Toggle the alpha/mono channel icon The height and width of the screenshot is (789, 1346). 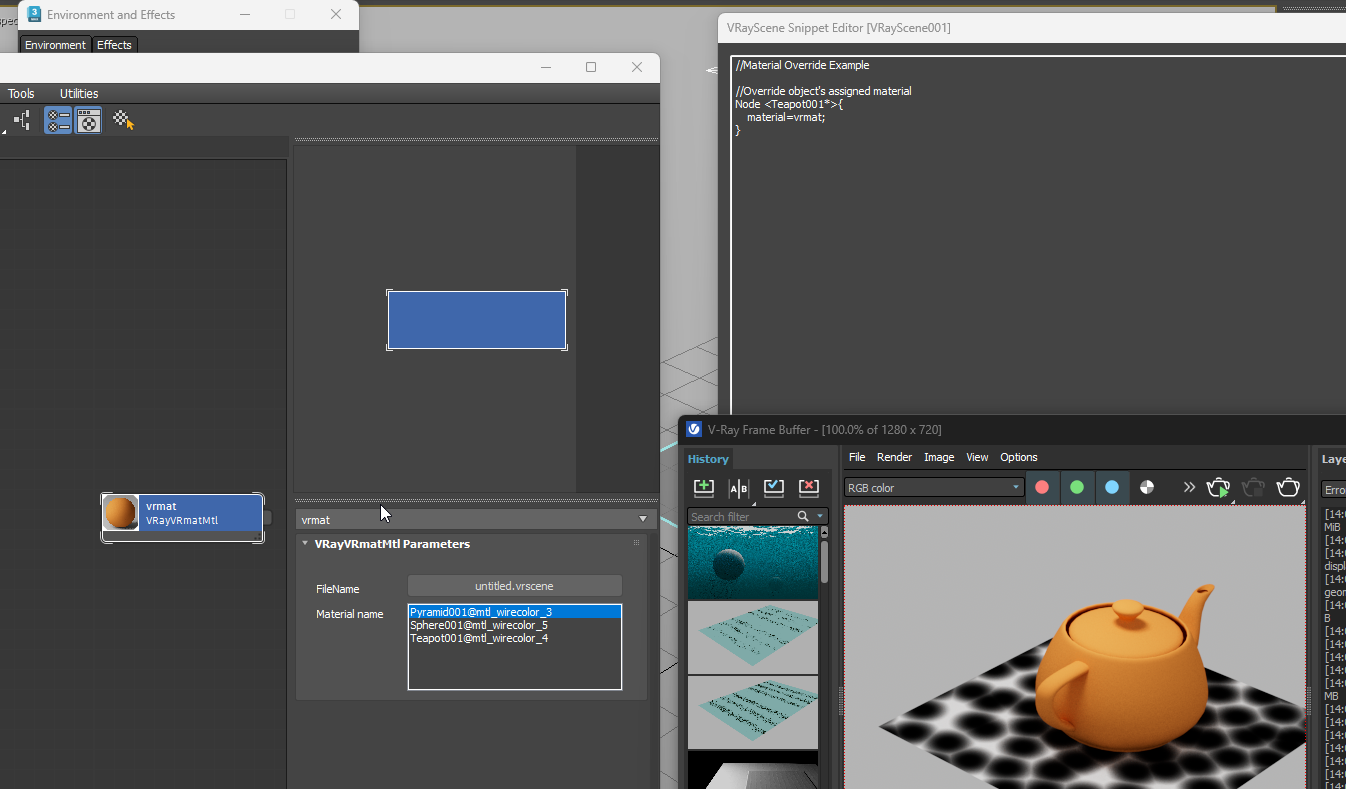tap(1147, 487)
